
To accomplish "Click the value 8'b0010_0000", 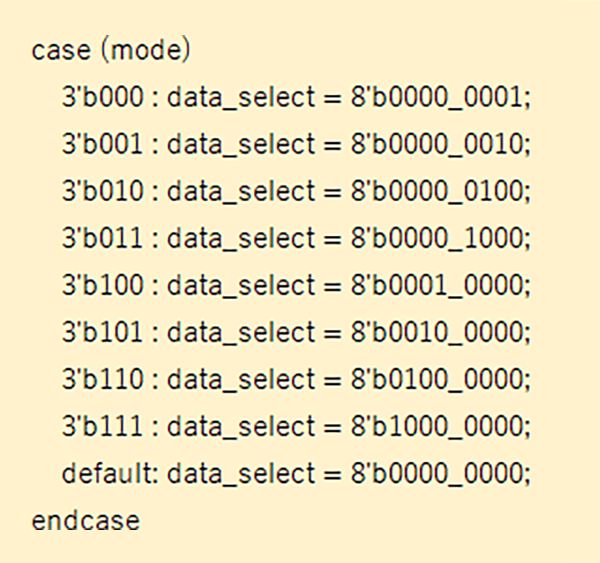I will pos(437,331).
